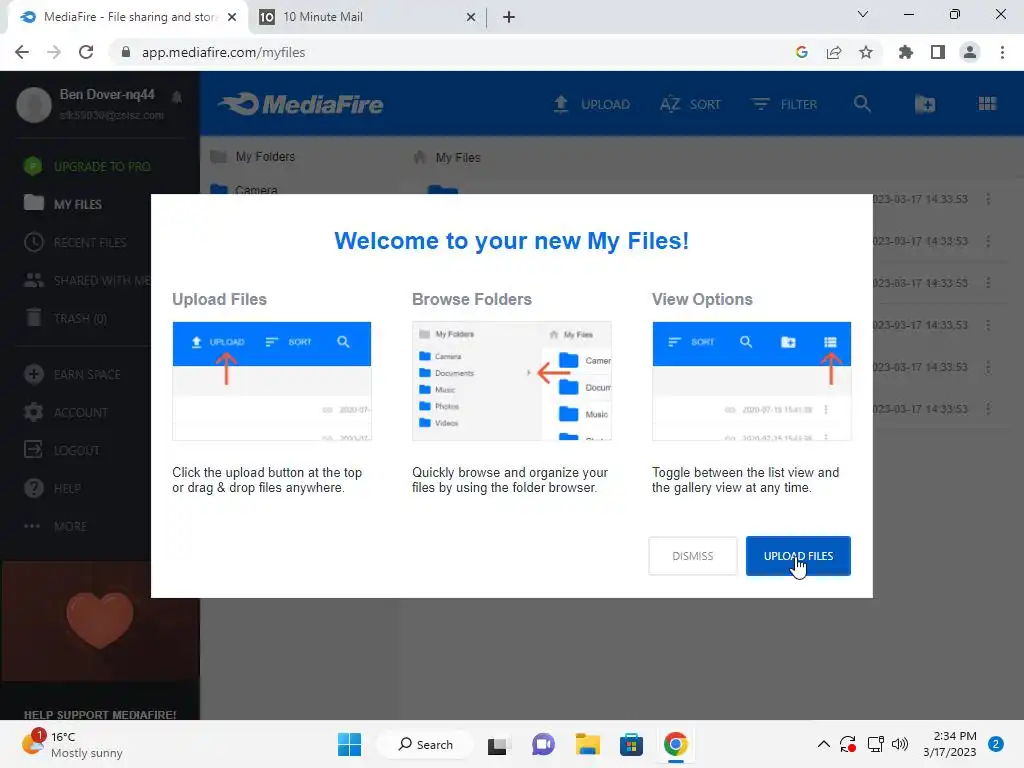Open the clock showing 2:34 PM
Screen dimensions: 1024x768
tap(950, 744)
